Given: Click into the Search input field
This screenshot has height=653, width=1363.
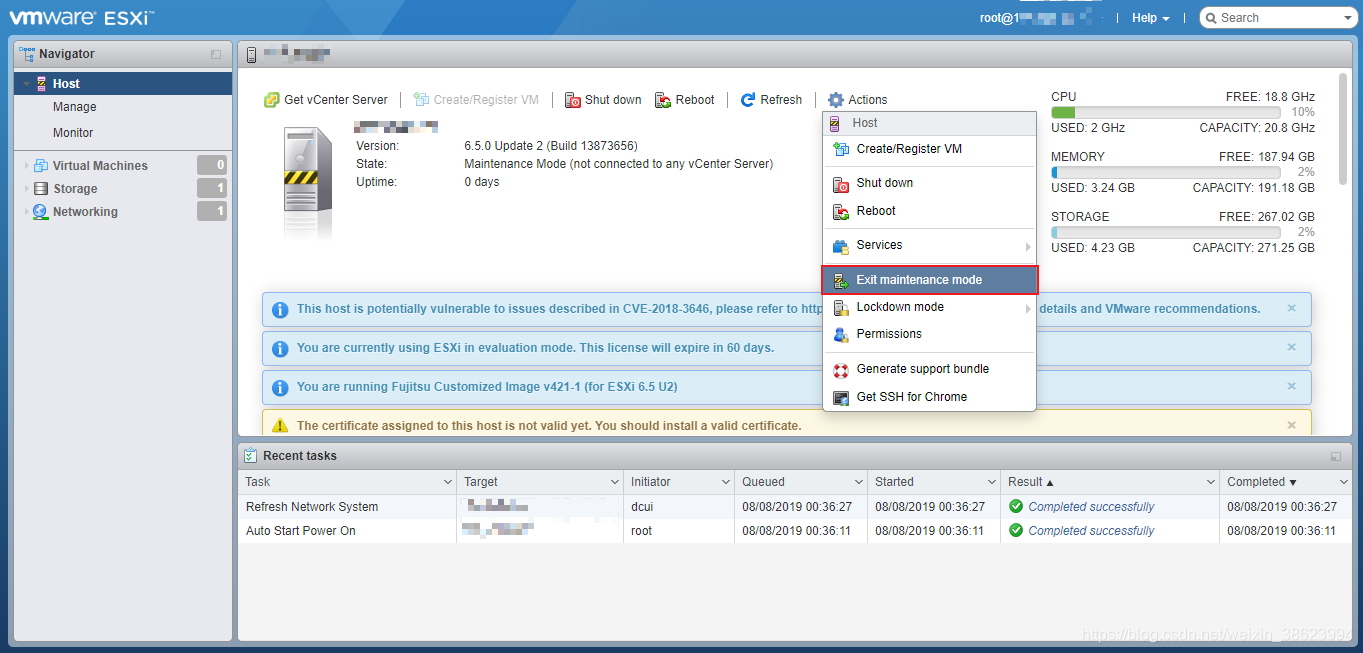Looking at the screenshot, I should 1278,18.
